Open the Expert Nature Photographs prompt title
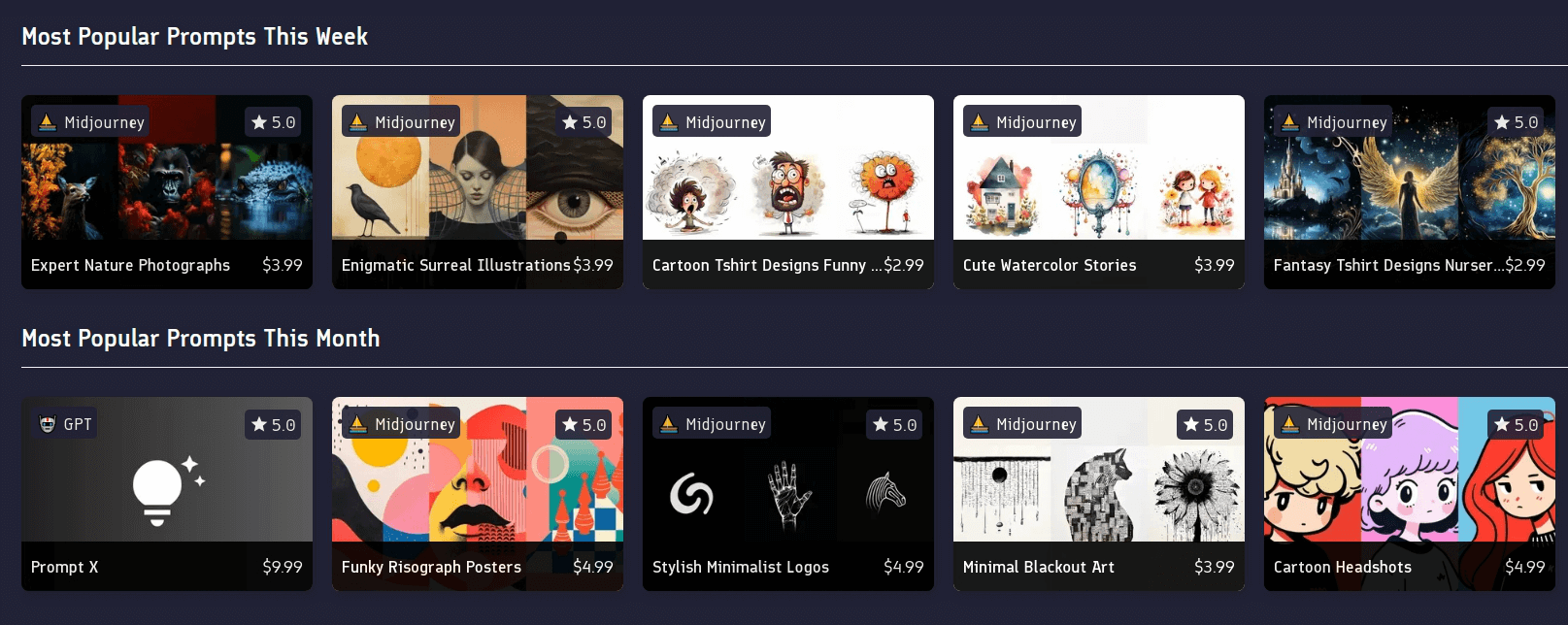Screen dimensions: 1568x625 130,265
